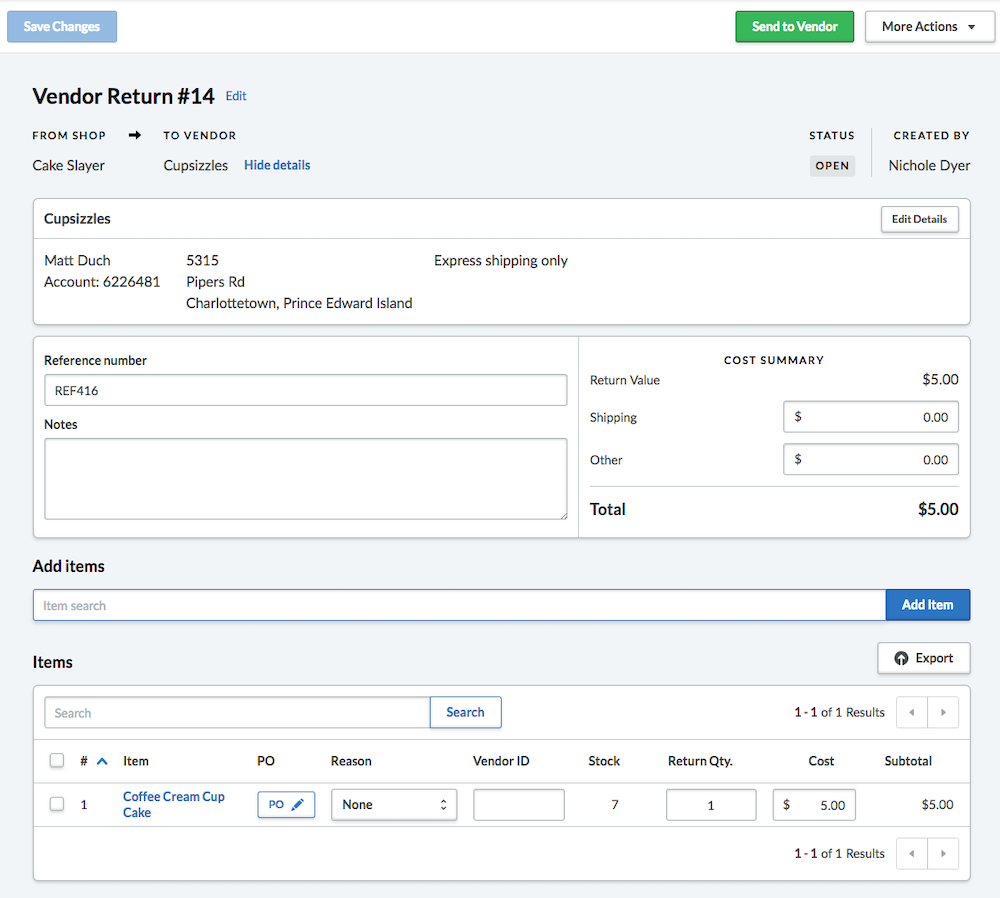The width and height of the screenshot is (1000, 898).
Task: Click the Subtotal column header
Action: coord(908,761)
